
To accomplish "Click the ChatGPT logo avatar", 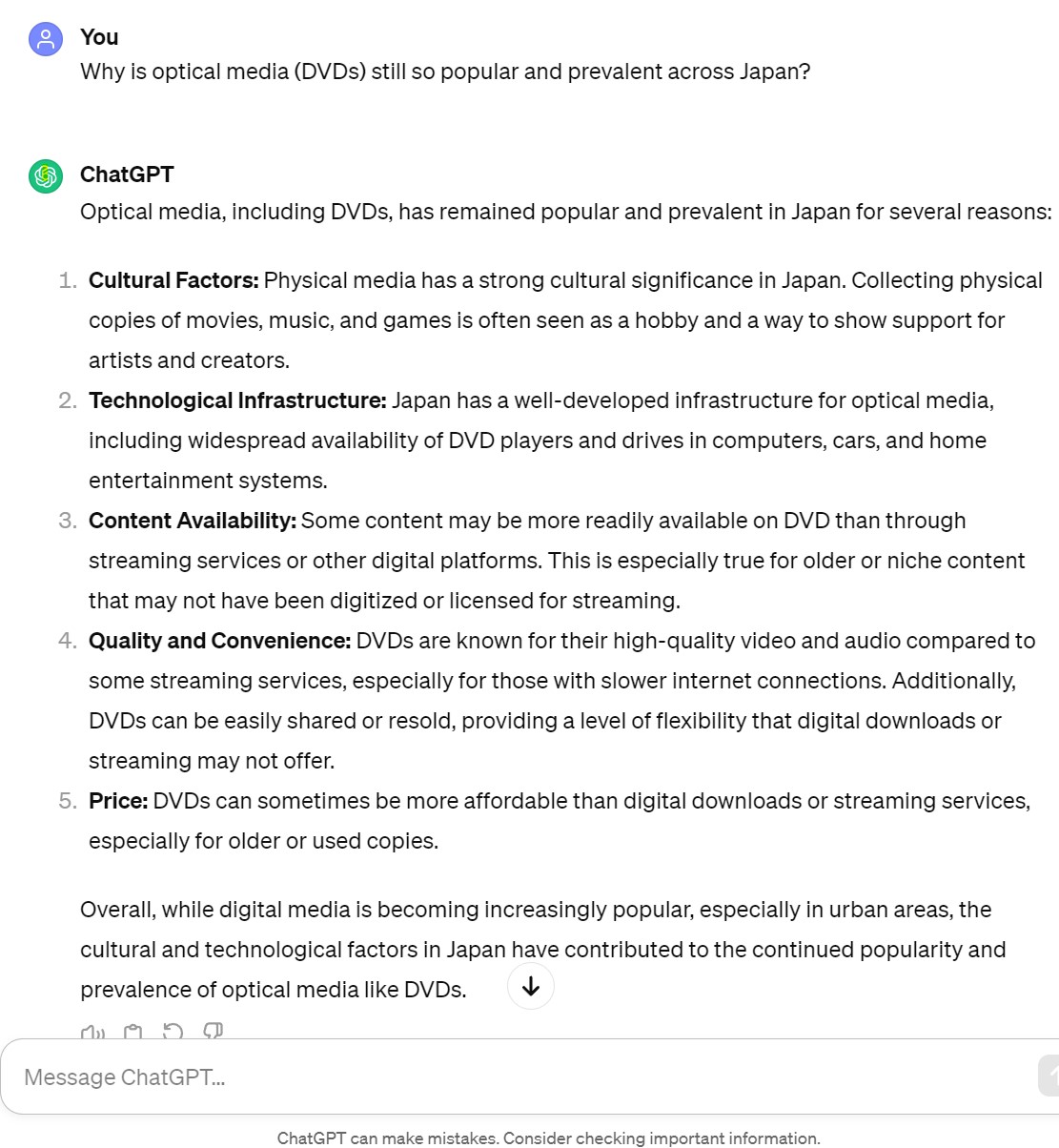I will click(46, 176).
